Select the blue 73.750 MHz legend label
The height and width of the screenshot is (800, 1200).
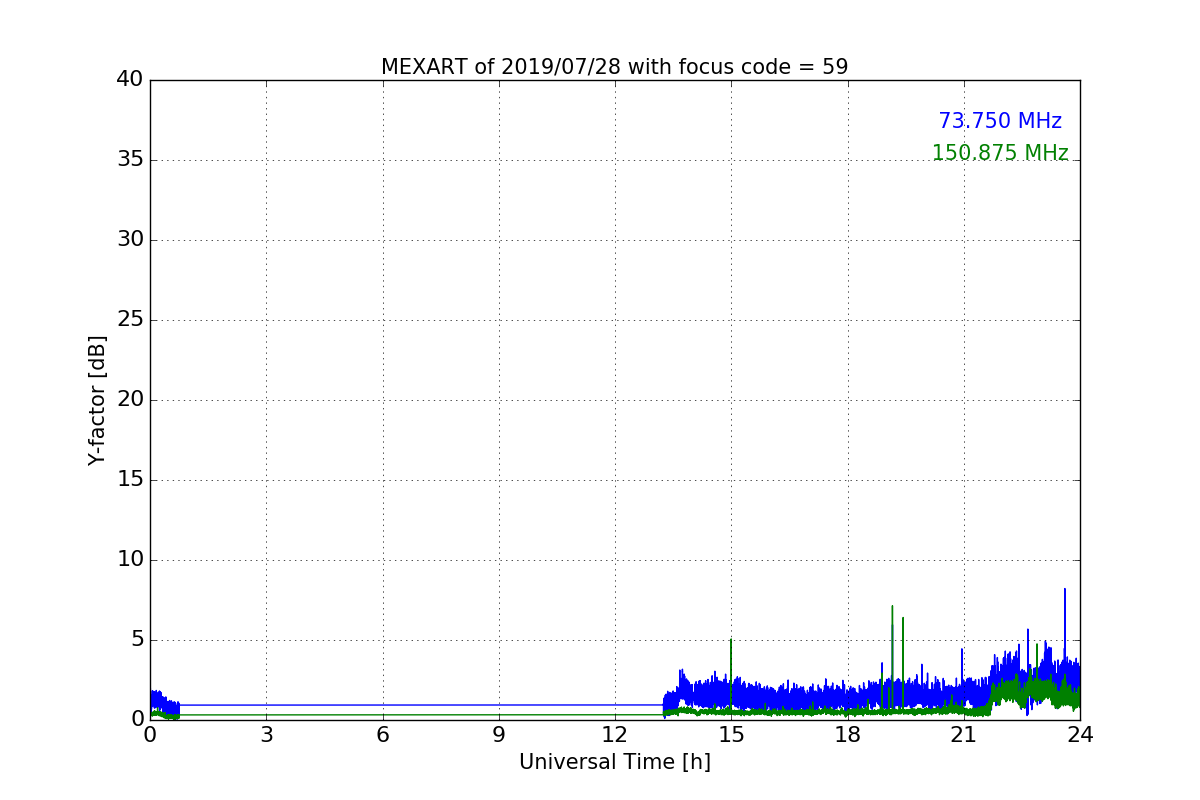pos(1000,121)
